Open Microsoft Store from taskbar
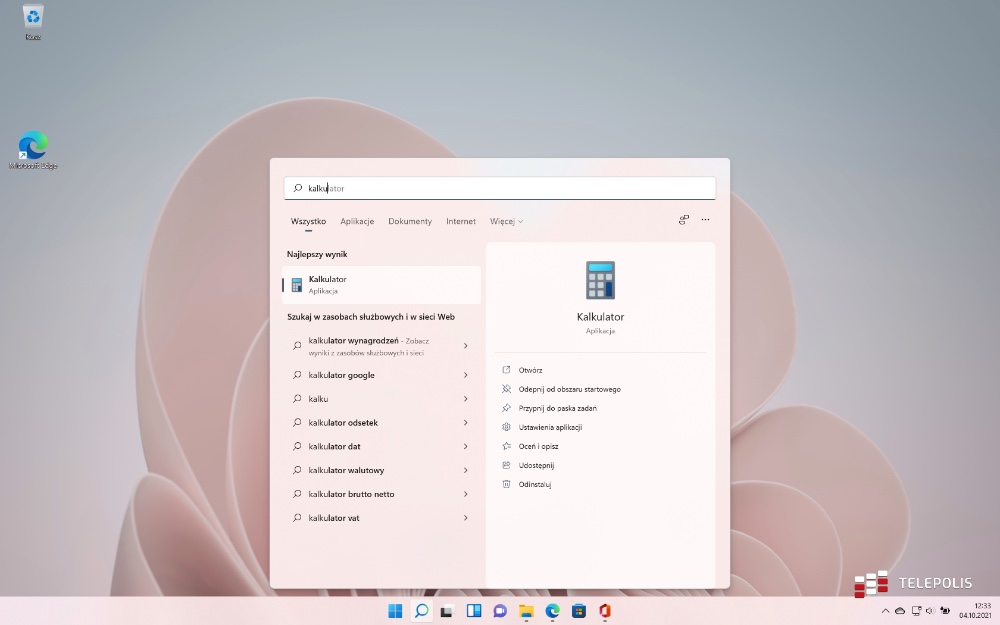 tap(578, 611)
